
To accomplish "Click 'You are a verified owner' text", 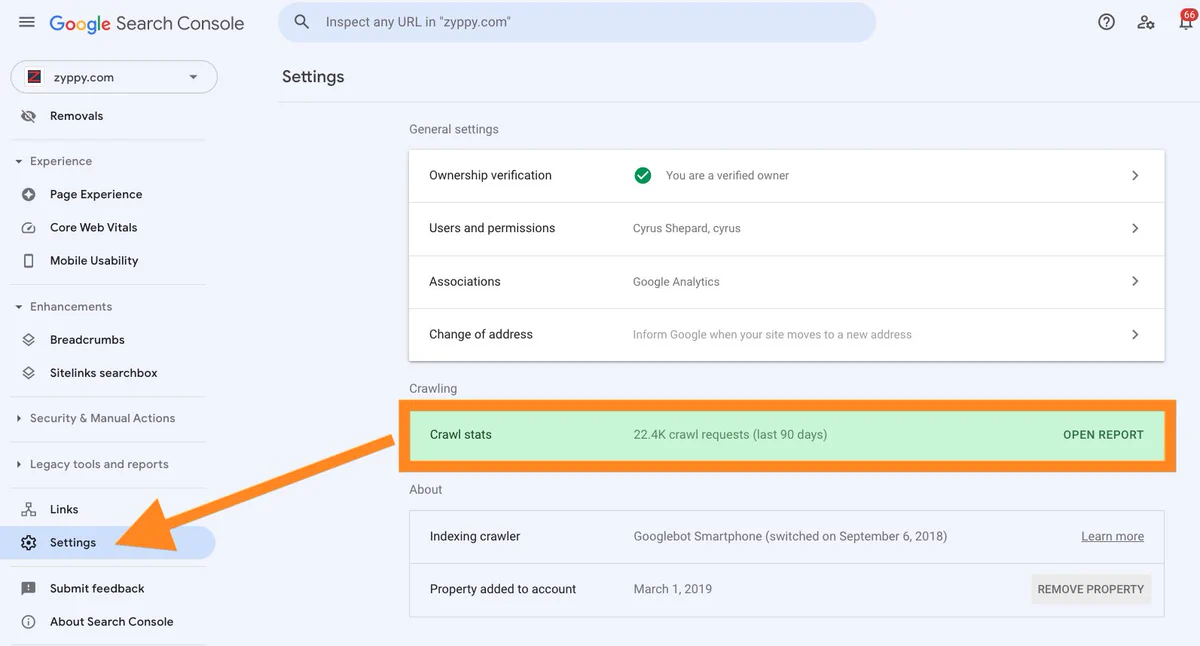I will click(727, 175).
